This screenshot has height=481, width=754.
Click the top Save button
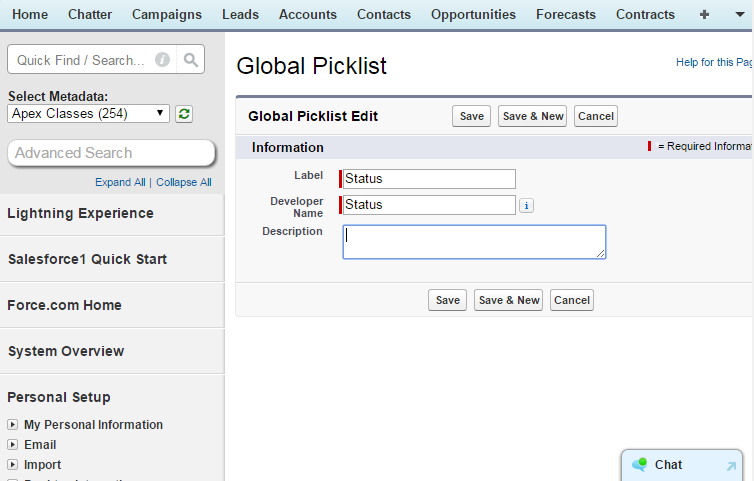[471, 116]
